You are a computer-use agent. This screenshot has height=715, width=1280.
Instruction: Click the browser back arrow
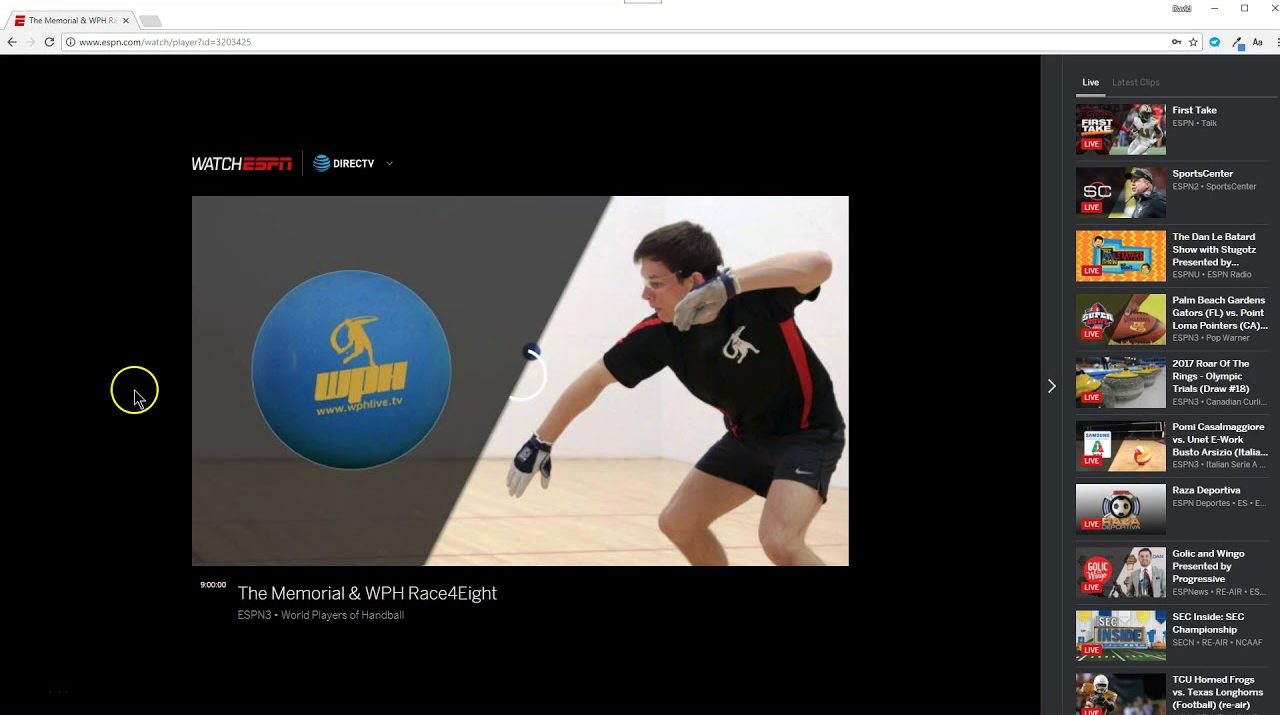point(12,42)
